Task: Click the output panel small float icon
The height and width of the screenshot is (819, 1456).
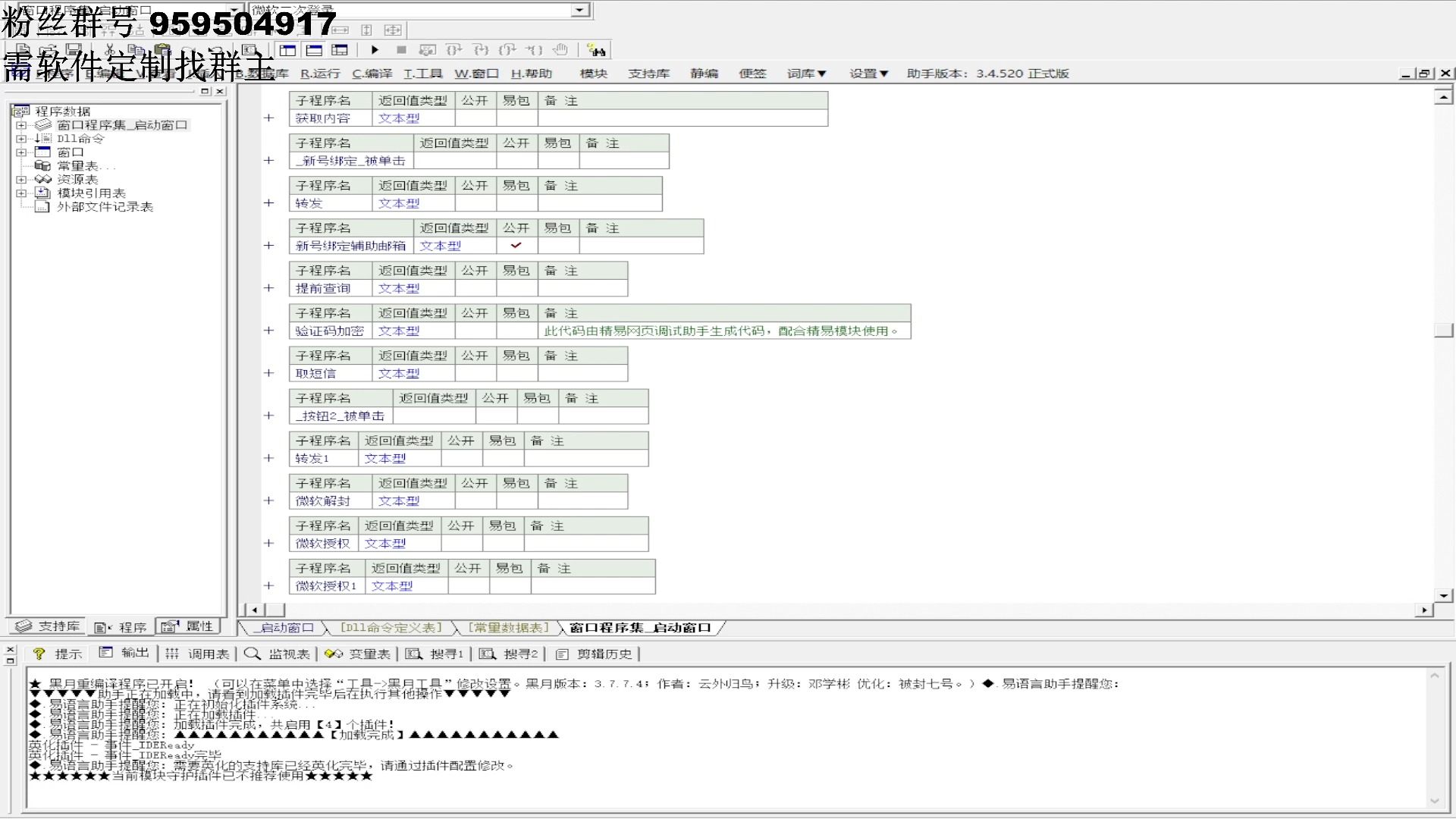Action: click(10, 661)
